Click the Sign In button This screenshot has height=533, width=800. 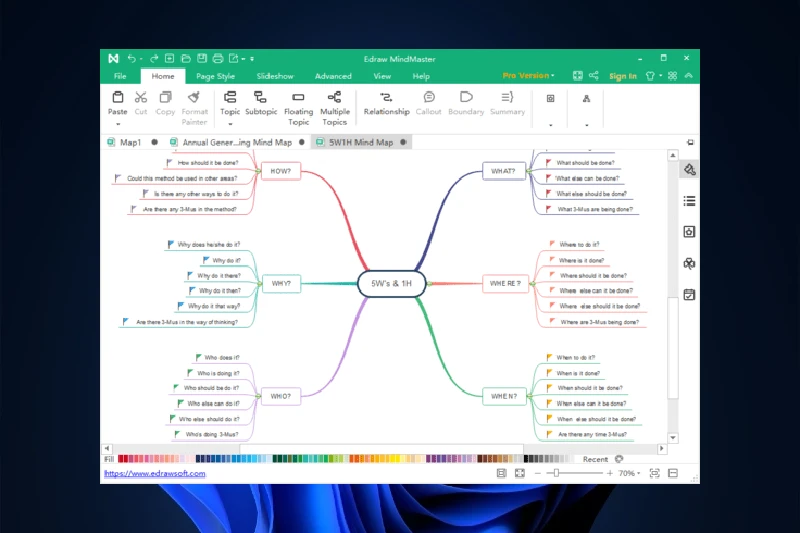tap(622, 76)
